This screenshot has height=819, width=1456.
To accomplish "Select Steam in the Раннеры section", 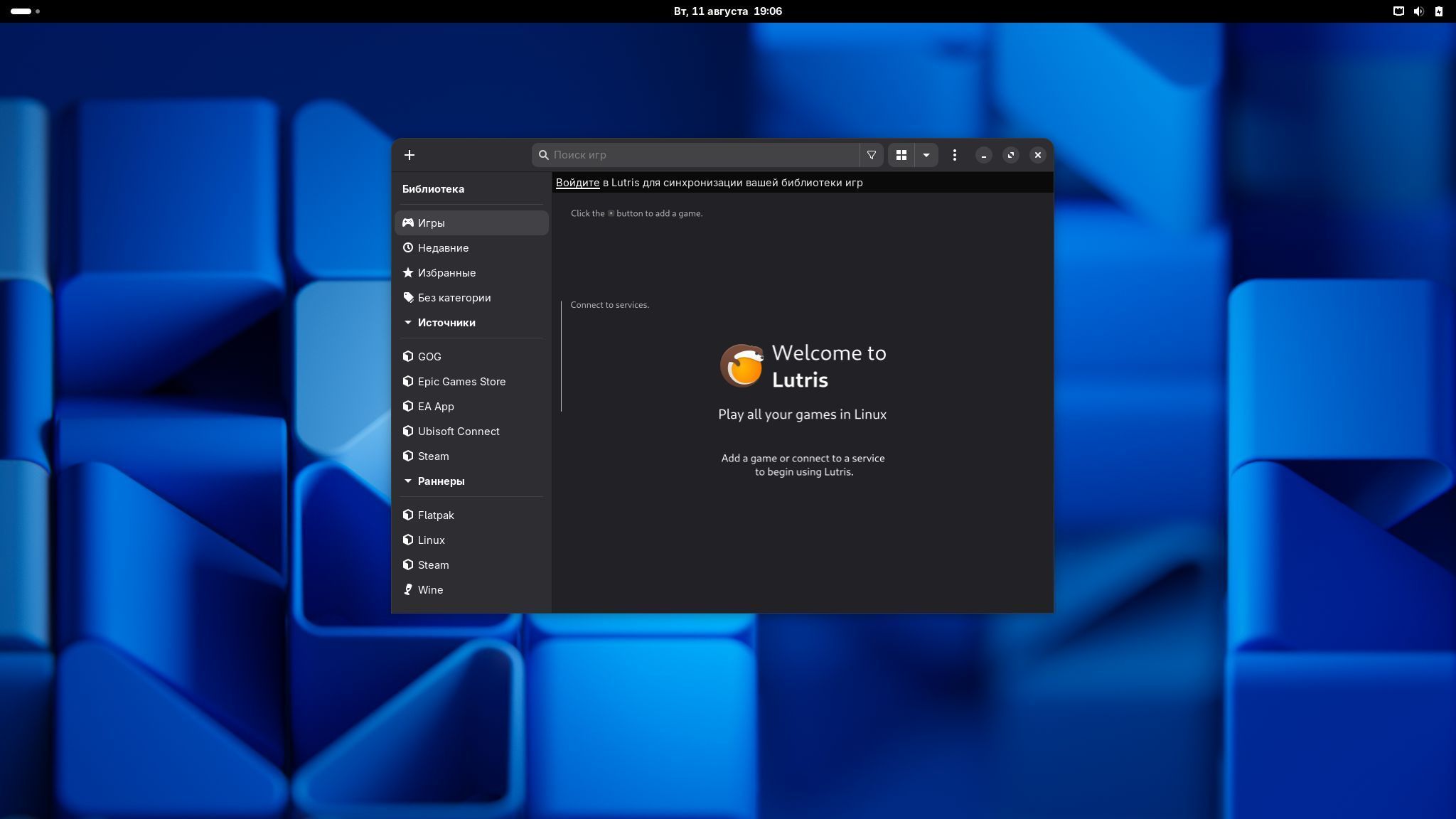I will click(x=471, y=564).
